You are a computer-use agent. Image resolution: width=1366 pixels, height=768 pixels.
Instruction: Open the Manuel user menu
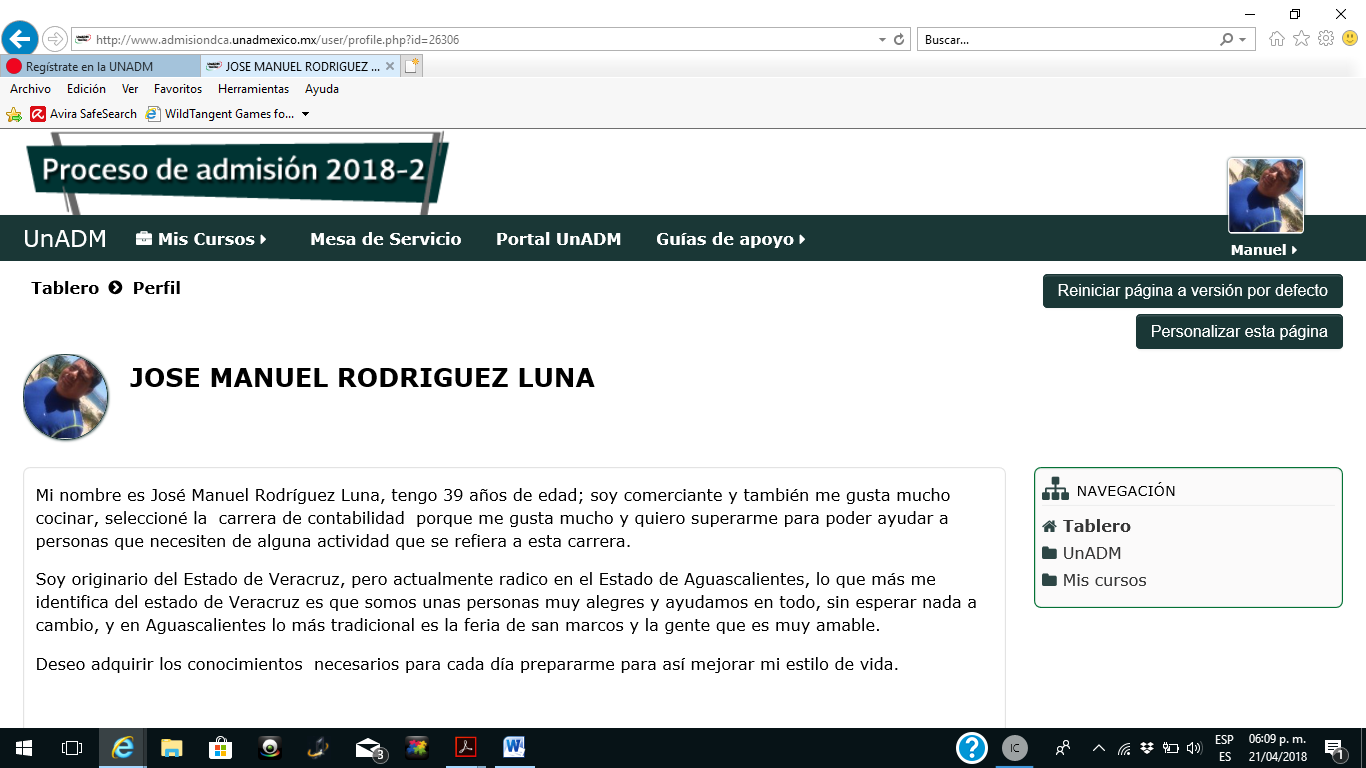(x=1264, y=250)
